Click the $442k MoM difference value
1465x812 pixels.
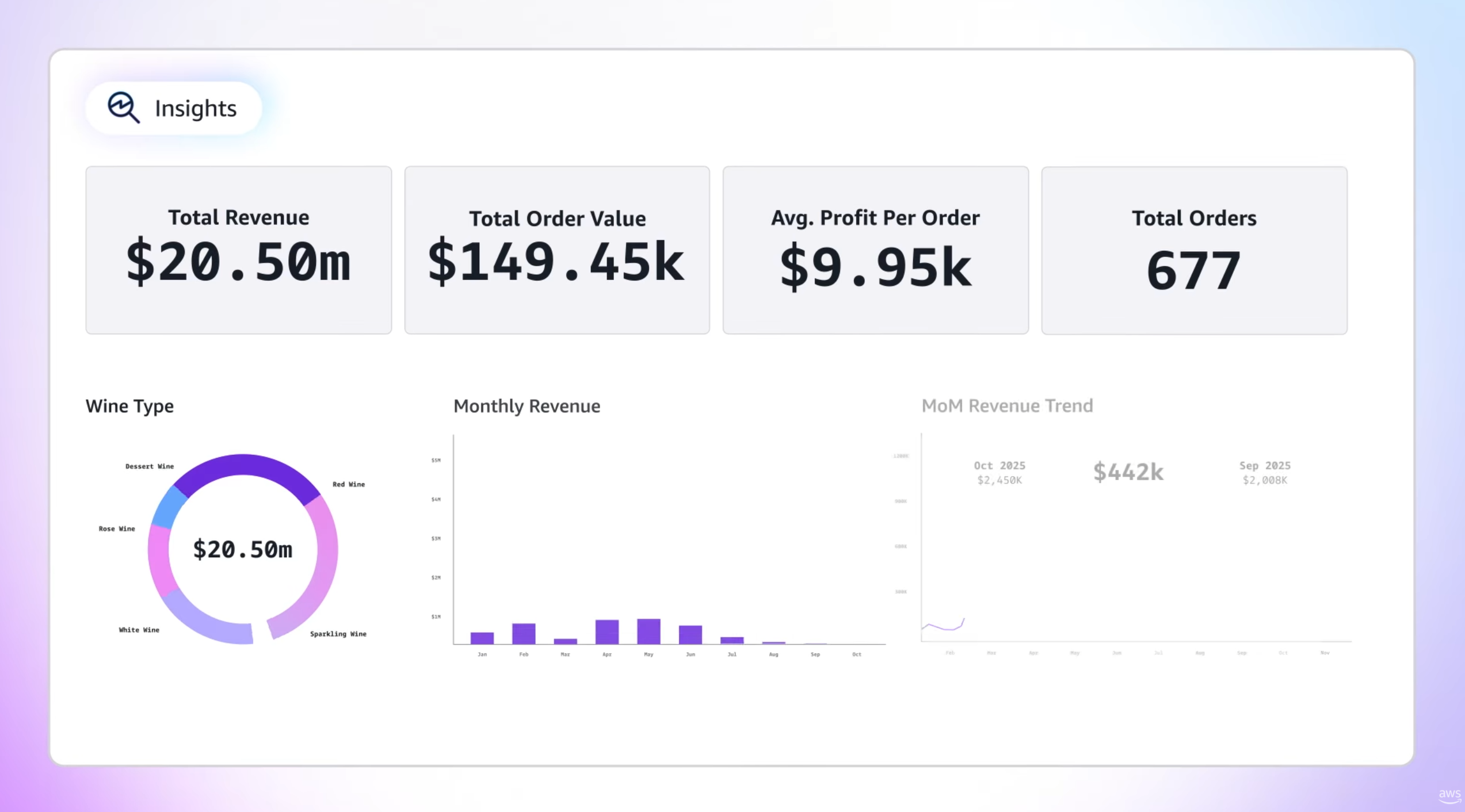tap(1128, 472)
